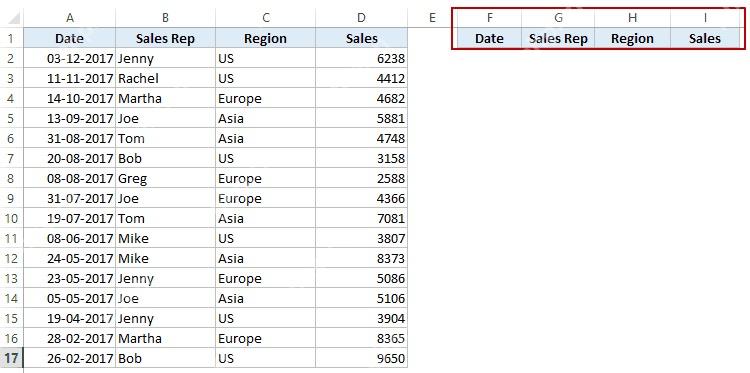This screenshot has width=750, height=373.
Task: Select date cell 19-07-2017
Action: (x=70, y=218)
